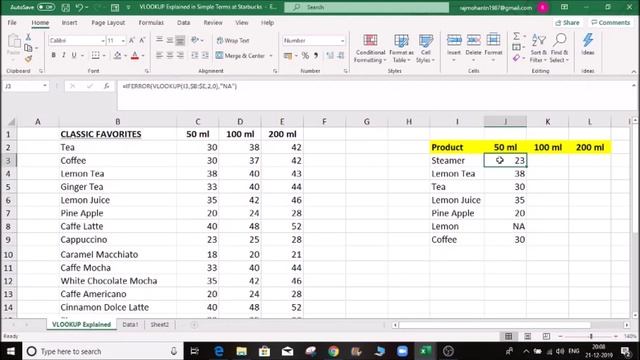The image size is (640, 360).
Task: Expand the formula bar chevron
Action: [x=633, y=86]
